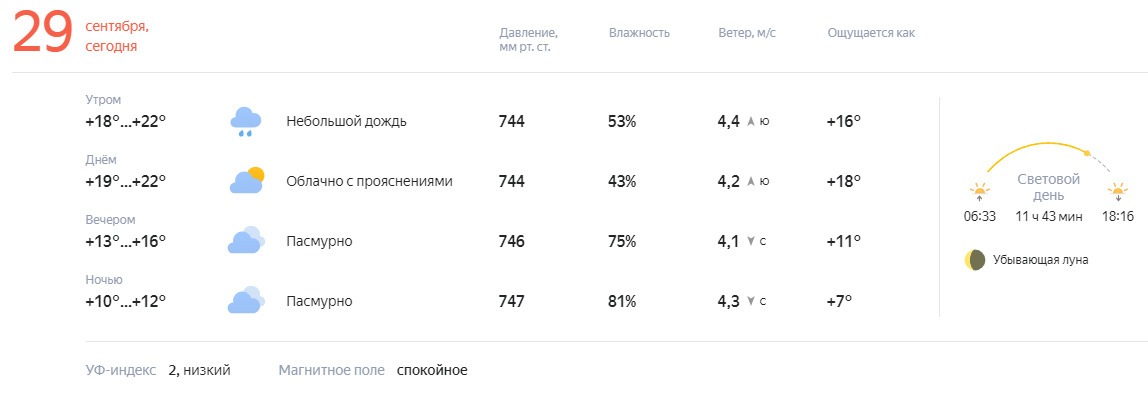Click the sunrise icon above 06:33
Image resolution: width=1148 pixels, height=395 pixels.
(x=980, y=192)
